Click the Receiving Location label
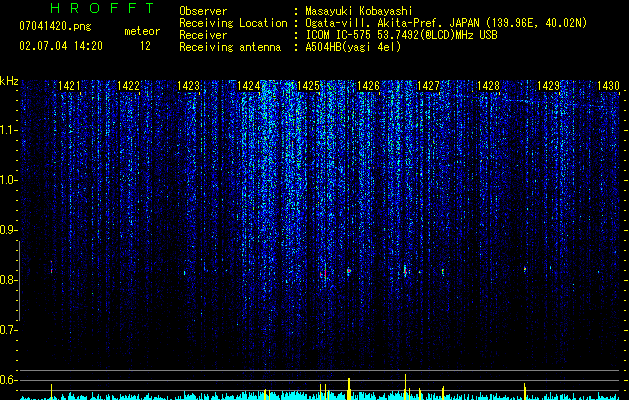Screen dimensions: 629x400 point(233,23)
